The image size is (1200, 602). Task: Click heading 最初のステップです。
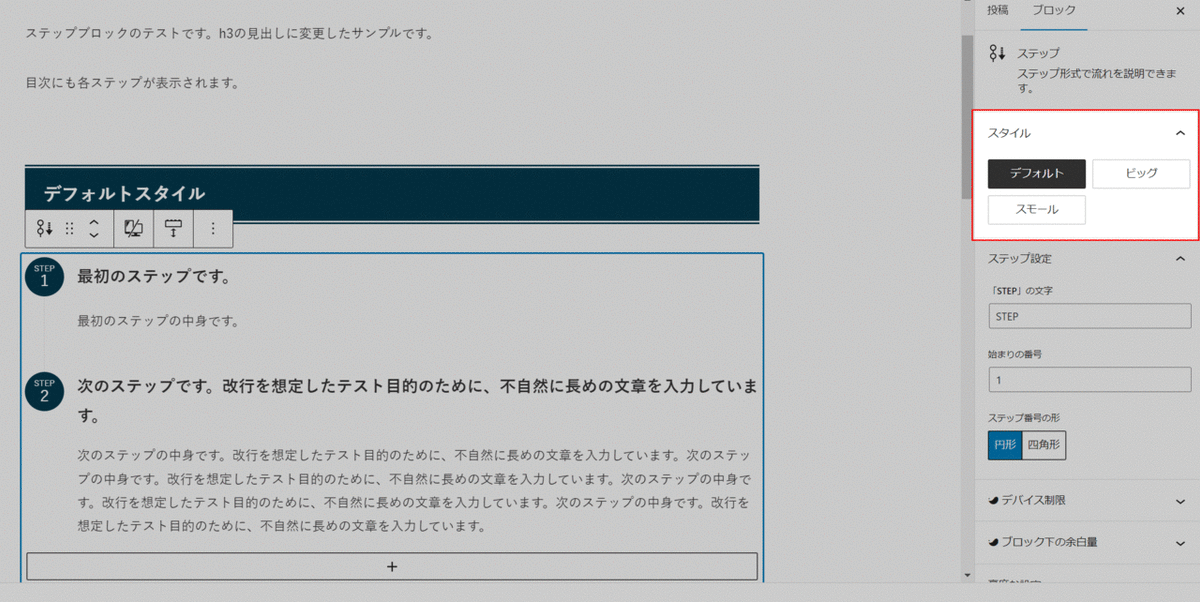tap(154, 276)
